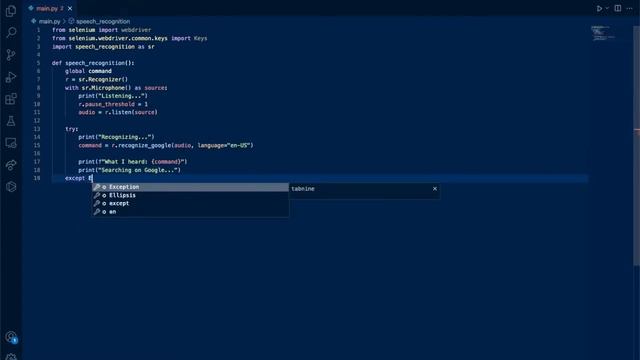Image resolution: width=640 pixels, height=360 pixels.
Task: Open the Source Control view
Action: [11, 55]
